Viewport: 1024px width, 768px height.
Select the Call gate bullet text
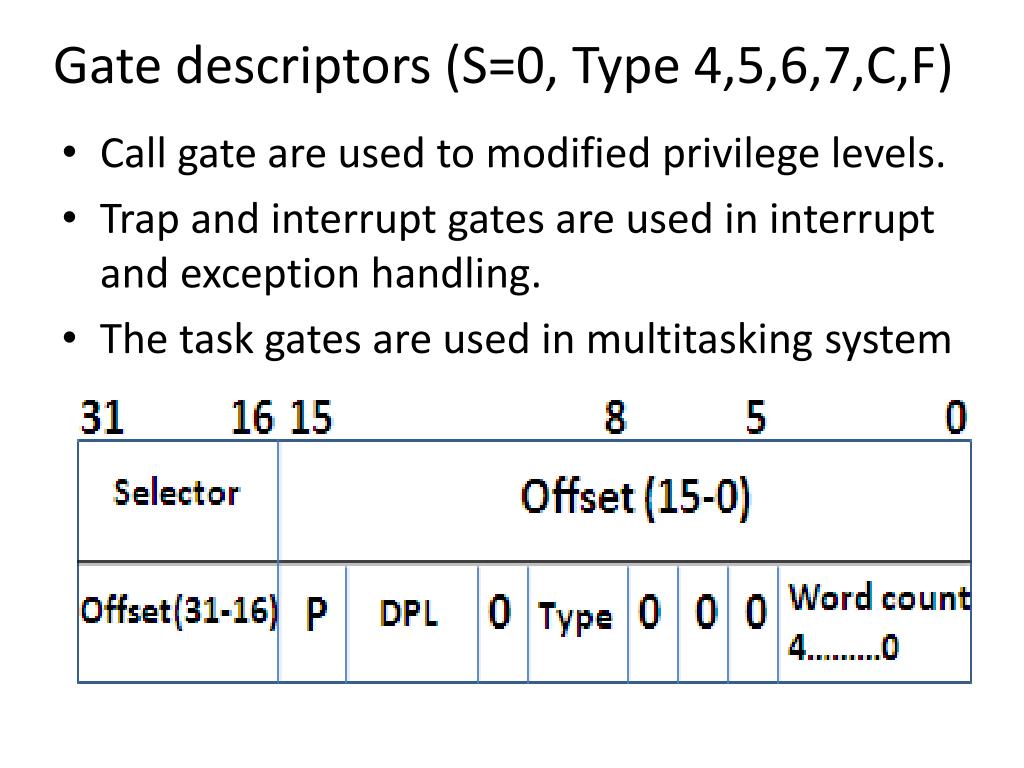tap(522, 154)
